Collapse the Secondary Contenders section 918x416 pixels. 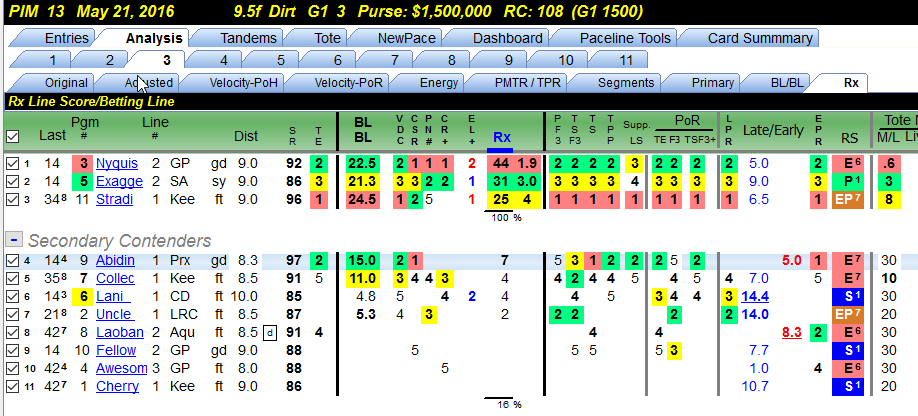click(14, 239)
